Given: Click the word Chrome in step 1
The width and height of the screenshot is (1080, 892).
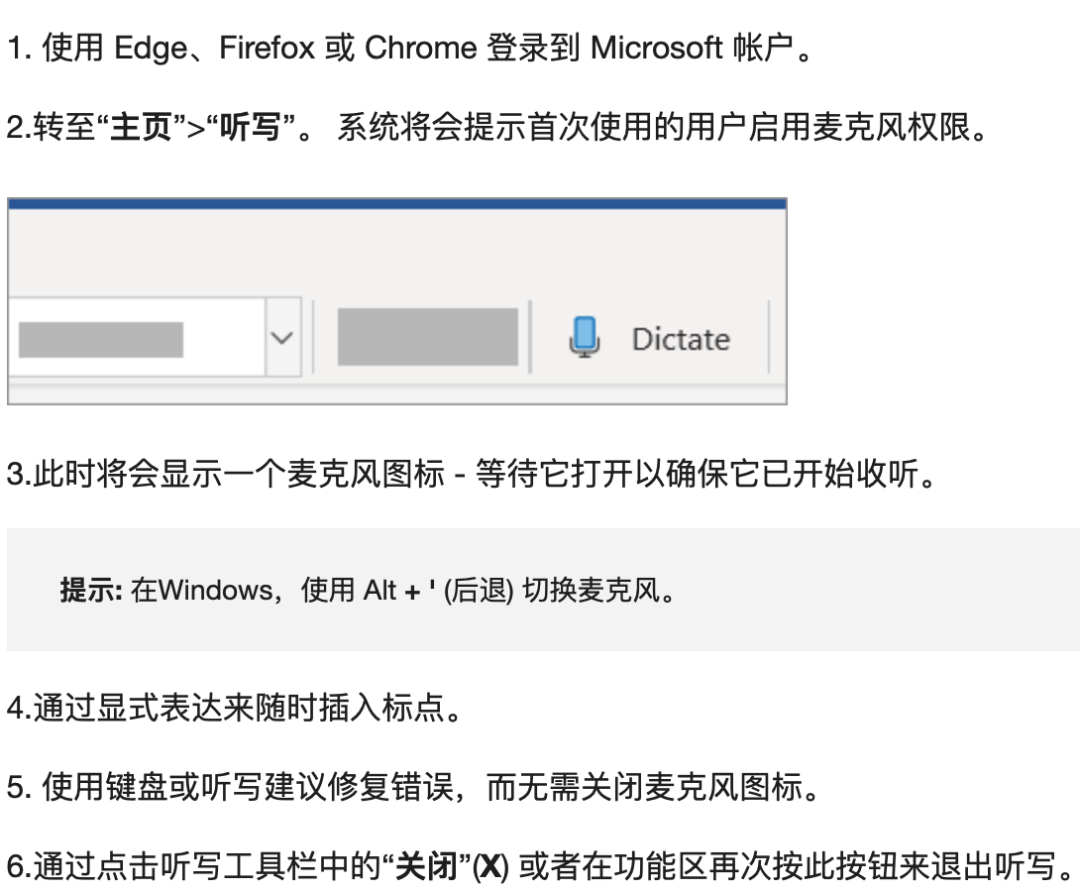Looking at the screenshot, I should (x=421, y=48).
